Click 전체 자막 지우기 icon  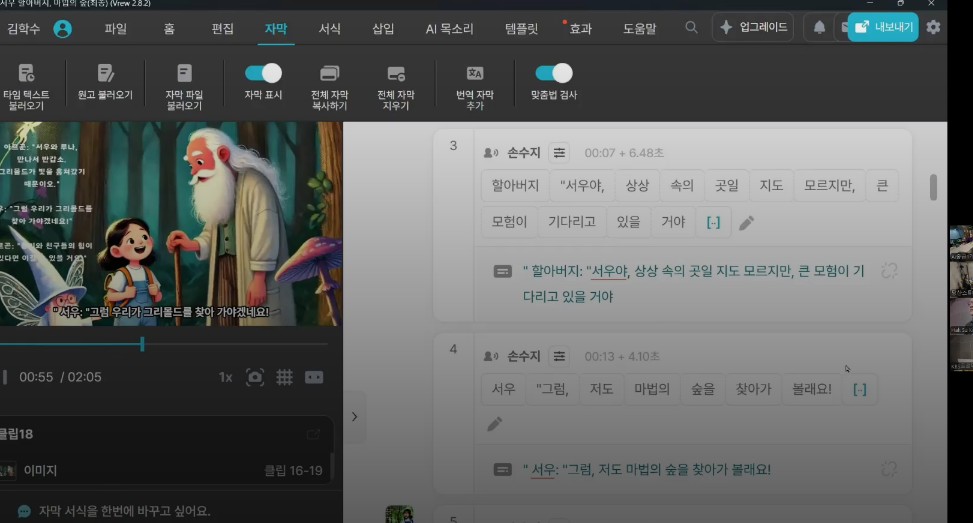tap(396, 74)
